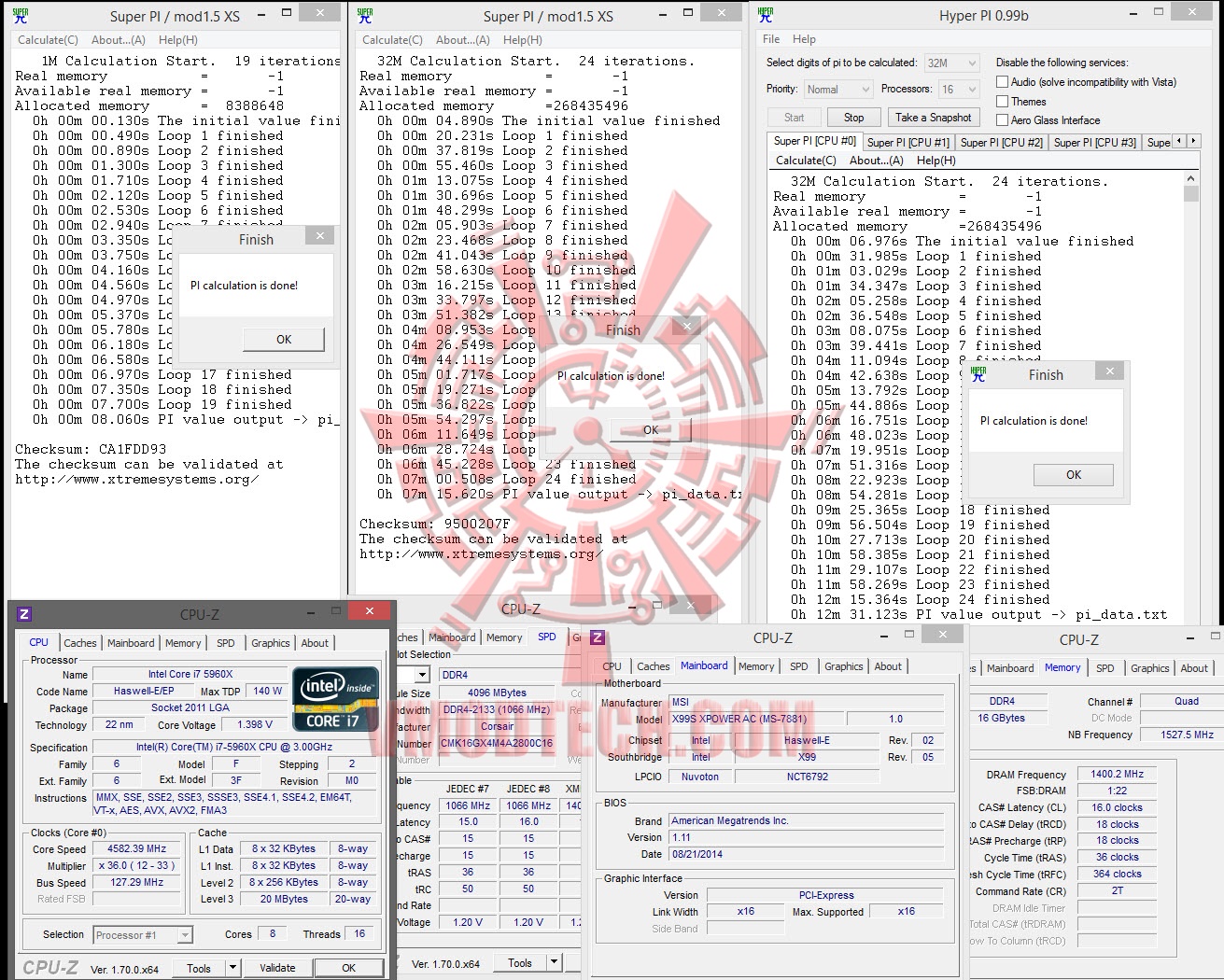1224x980 pixels.
Task: Open the Processors dropdown showing 16
Action: [x=959, y=89]
